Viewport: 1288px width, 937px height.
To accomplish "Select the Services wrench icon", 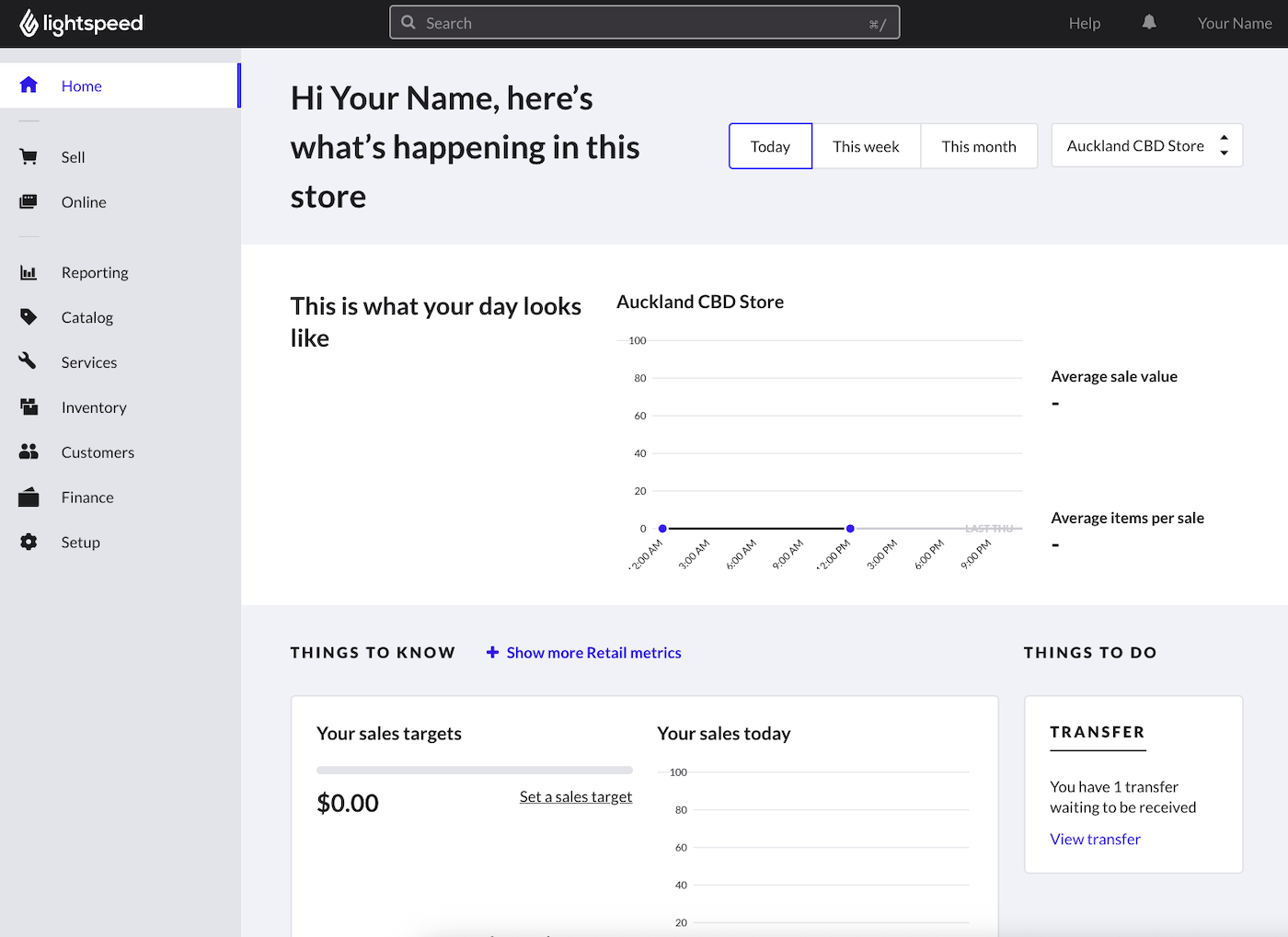I will (29, 361).
